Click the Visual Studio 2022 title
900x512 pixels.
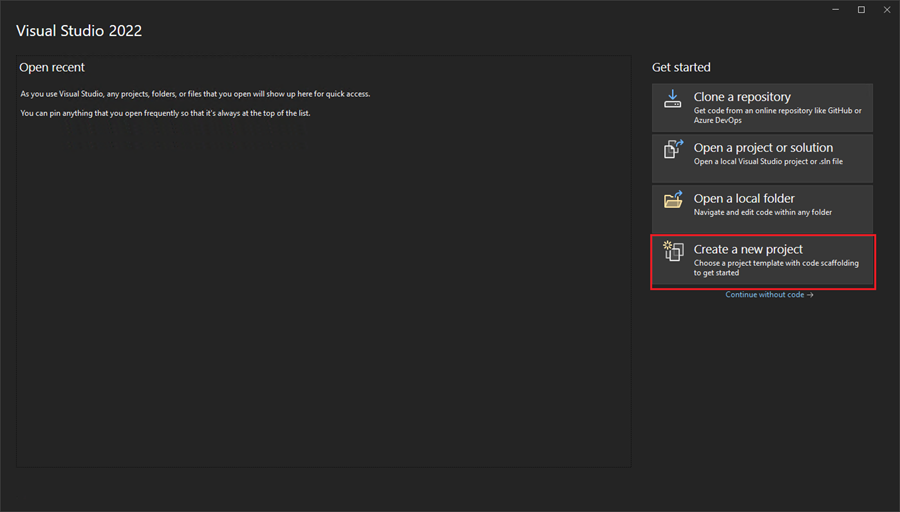[x=79, y=31]
